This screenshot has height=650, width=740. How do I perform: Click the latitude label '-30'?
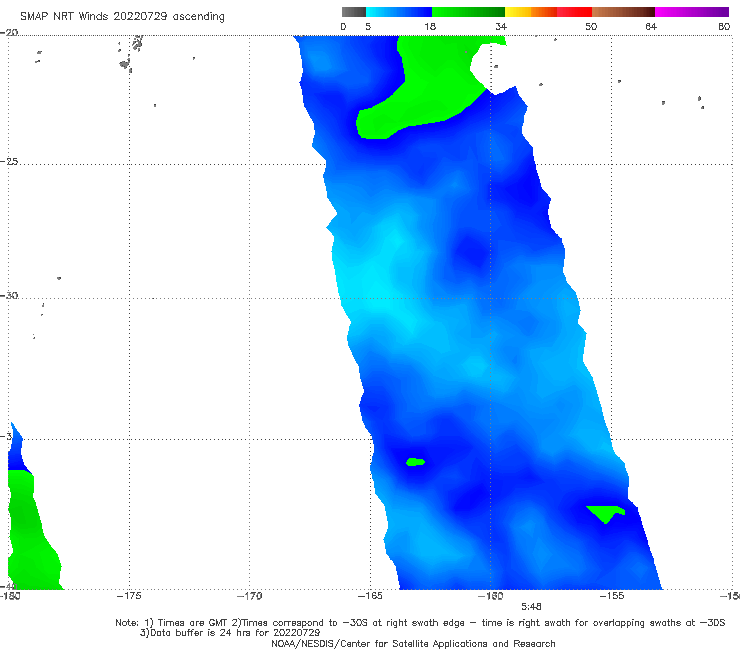coord(9,295)
